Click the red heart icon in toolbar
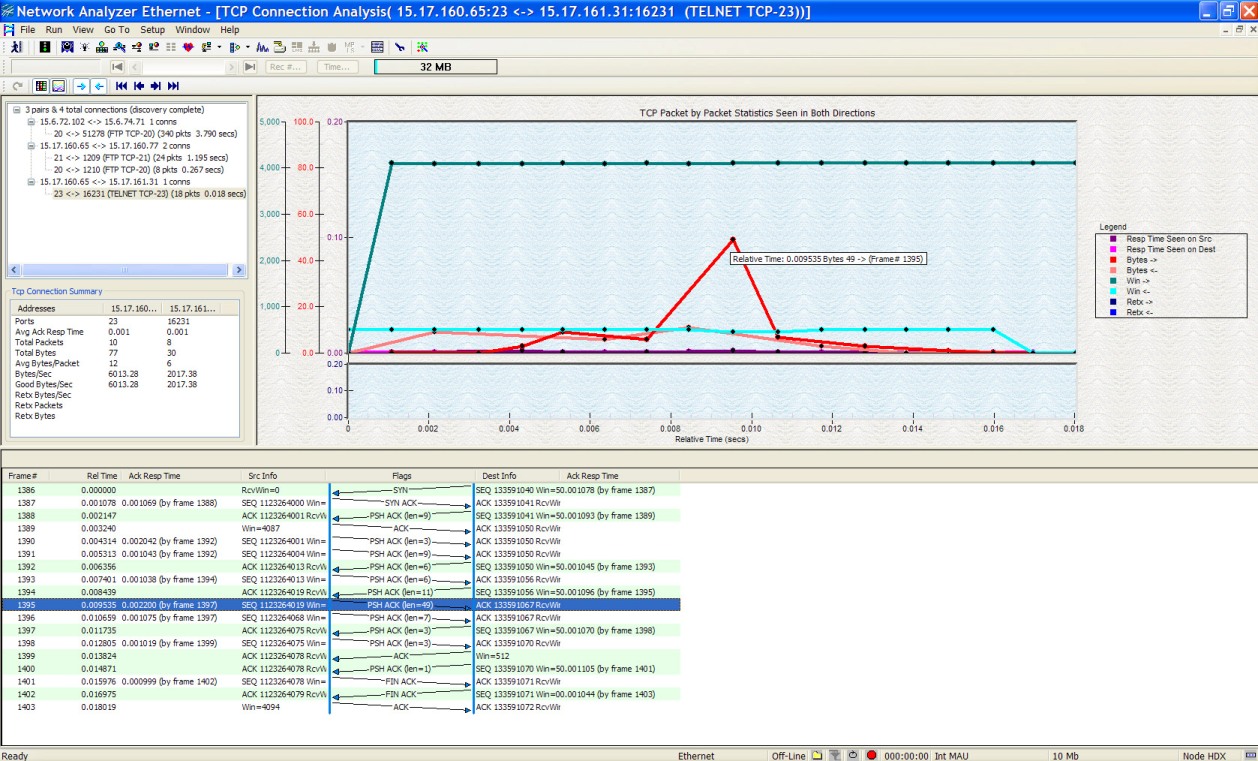The height and width of the screenshot is (761, 1258). (188, 47)
